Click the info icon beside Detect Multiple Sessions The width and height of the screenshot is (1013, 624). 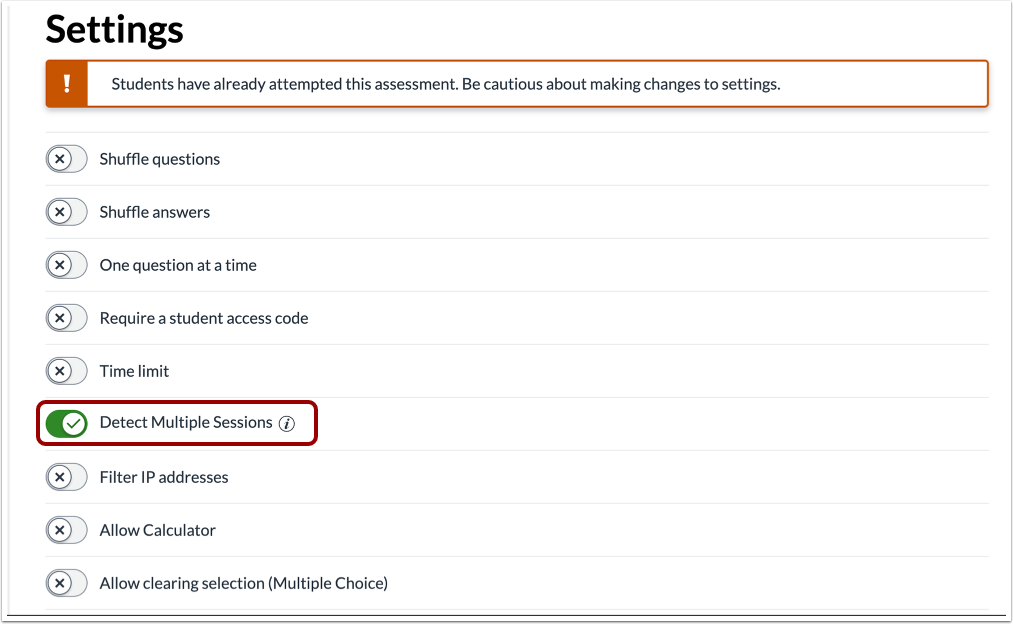coord(289,423)
